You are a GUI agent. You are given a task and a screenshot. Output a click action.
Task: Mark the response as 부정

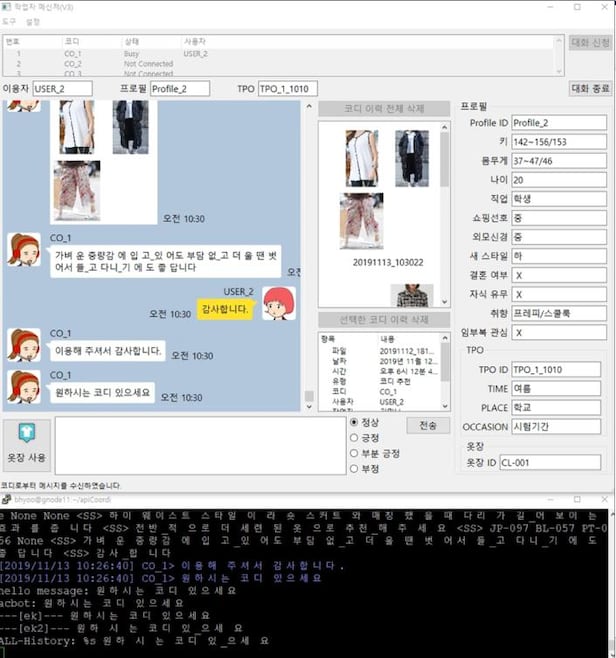pyautogui.click(x=355, y=467)
